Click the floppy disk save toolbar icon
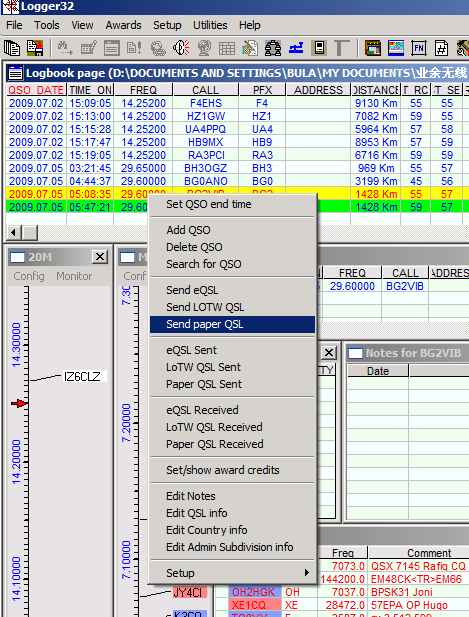Viewport: 469px width, 617px height. [35, 48]
